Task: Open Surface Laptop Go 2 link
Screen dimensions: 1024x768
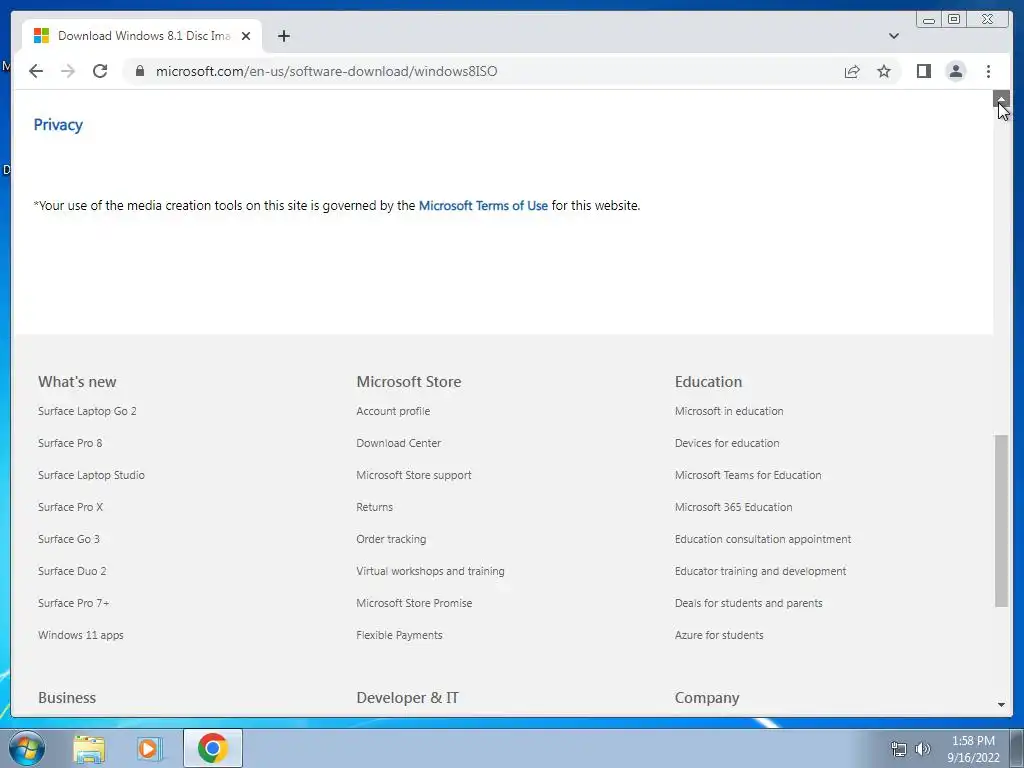Action: [x=88, y=411]
